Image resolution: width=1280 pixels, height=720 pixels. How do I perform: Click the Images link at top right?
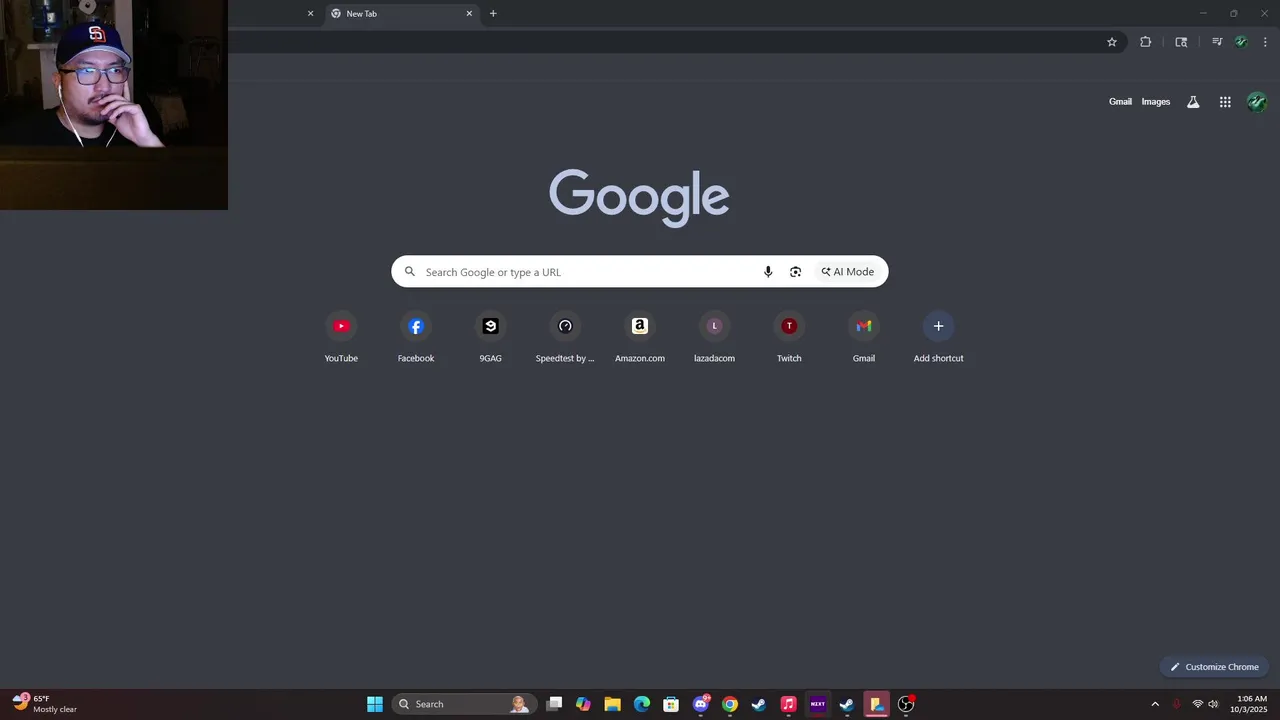click(1156, 102)
